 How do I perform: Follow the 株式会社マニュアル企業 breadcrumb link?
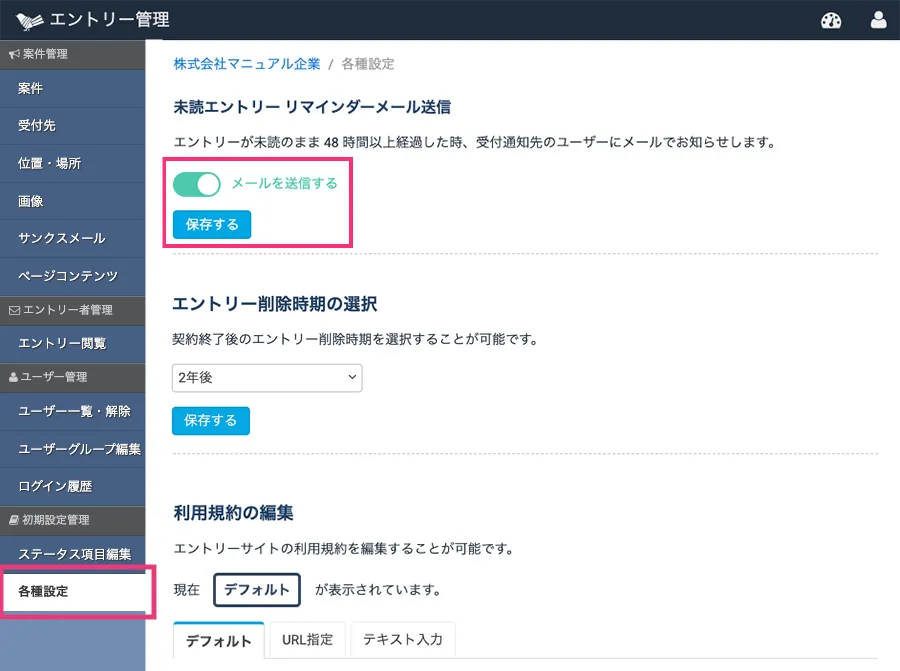coord(247,64)
